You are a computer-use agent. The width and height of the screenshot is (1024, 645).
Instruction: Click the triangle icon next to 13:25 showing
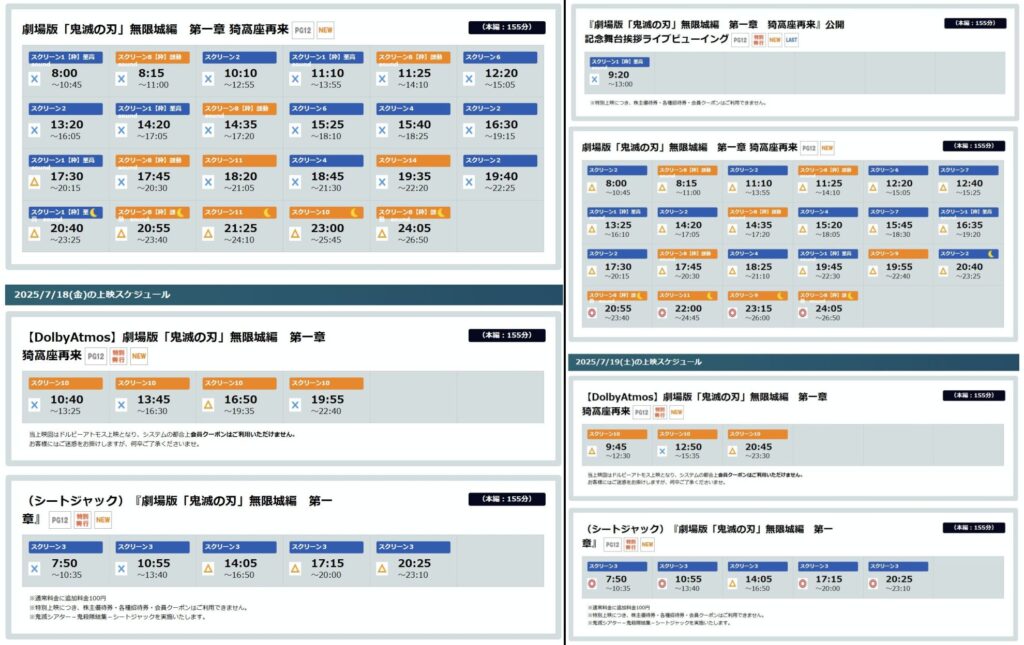592,229
